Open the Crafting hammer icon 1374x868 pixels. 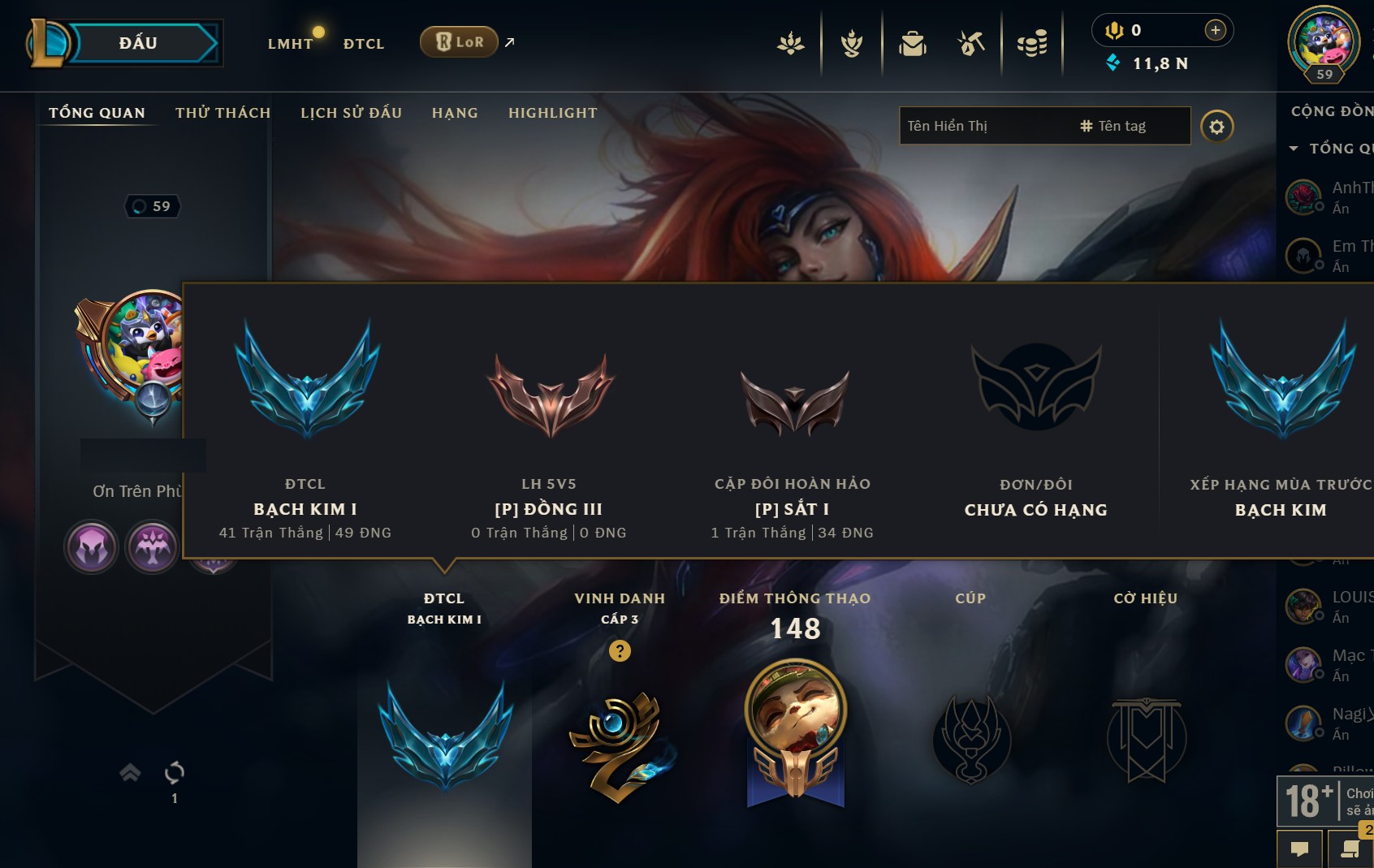(x=971, y=43)
